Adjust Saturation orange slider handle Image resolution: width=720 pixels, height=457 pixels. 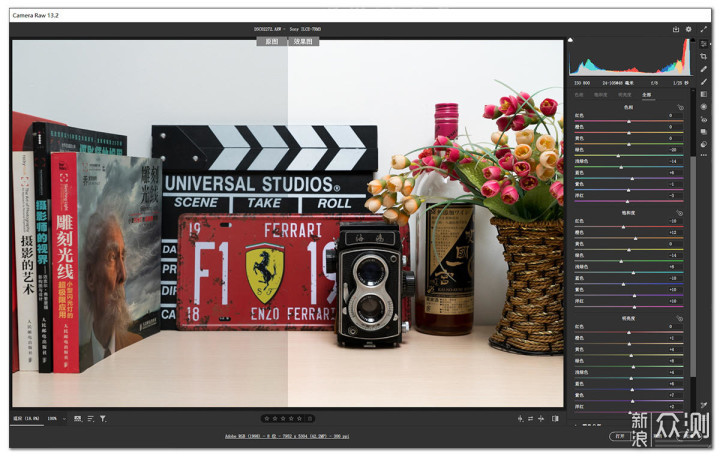point(636,238)
